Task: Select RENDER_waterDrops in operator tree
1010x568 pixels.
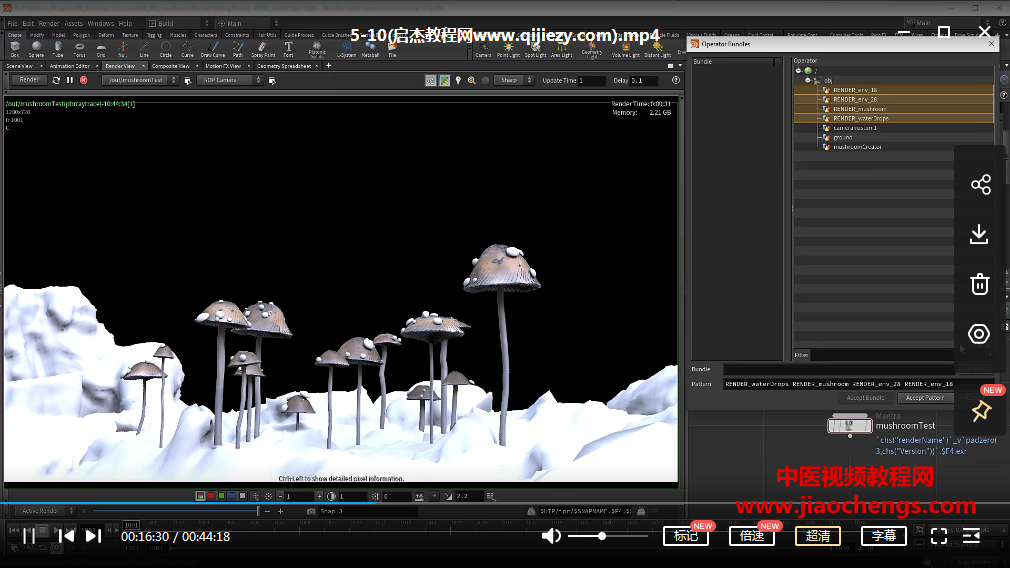Action: pyautogui.click(x=893, y=118)
